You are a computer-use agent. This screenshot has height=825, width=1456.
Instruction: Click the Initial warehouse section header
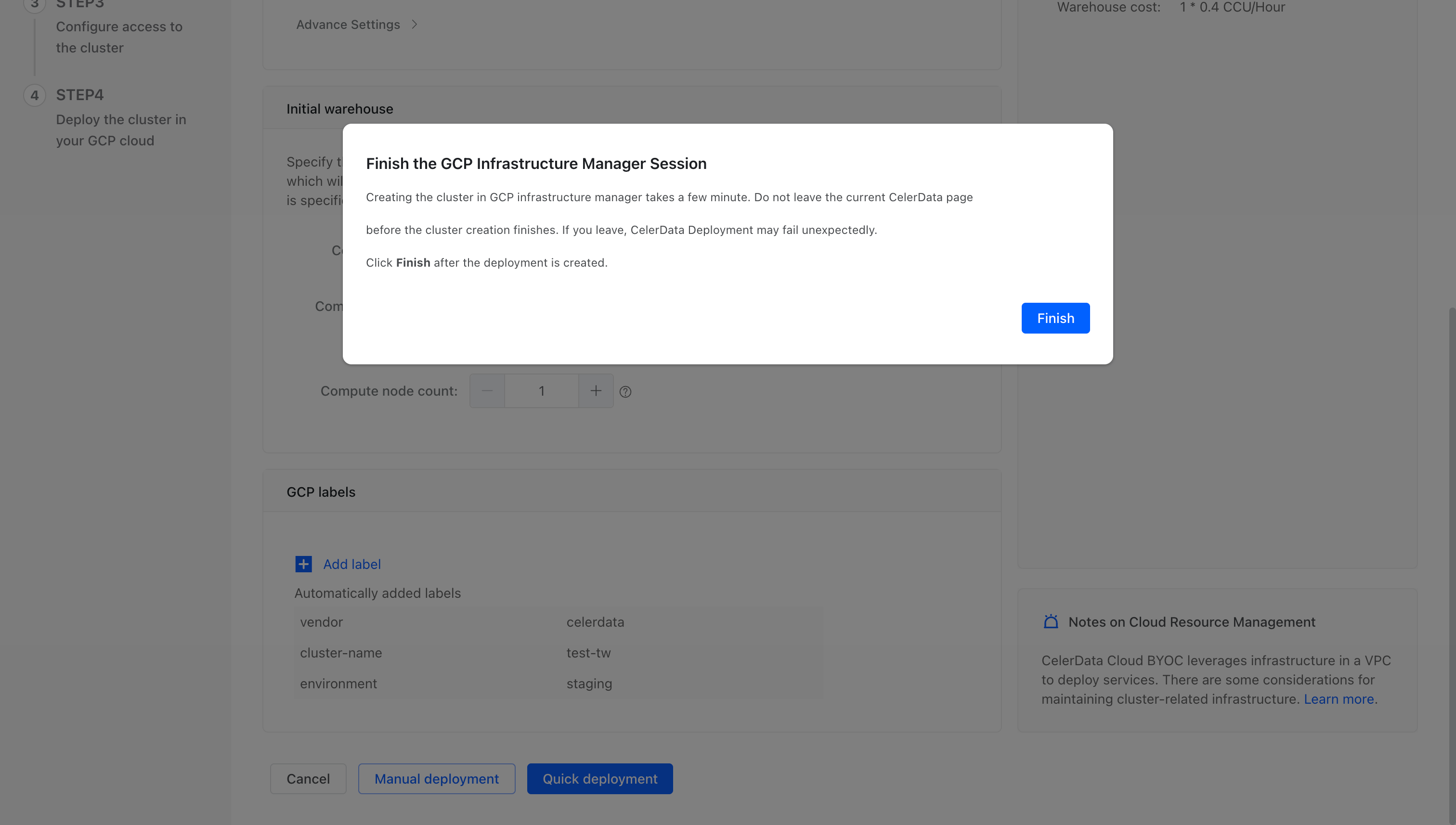[x=339, y=109]
